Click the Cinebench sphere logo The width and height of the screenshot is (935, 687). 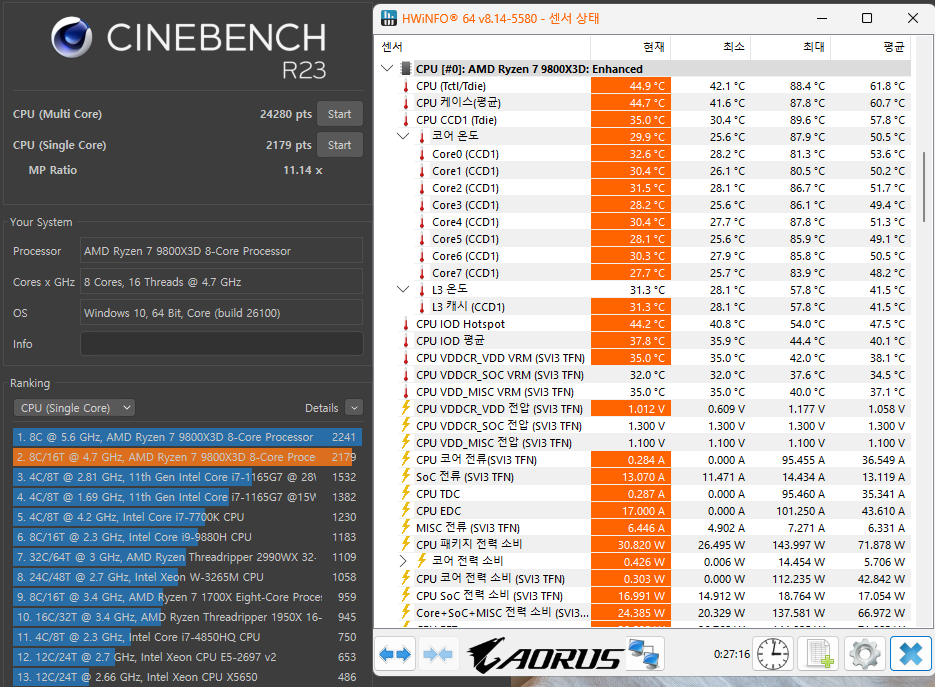pyautogui.click(x=72, y=37)
